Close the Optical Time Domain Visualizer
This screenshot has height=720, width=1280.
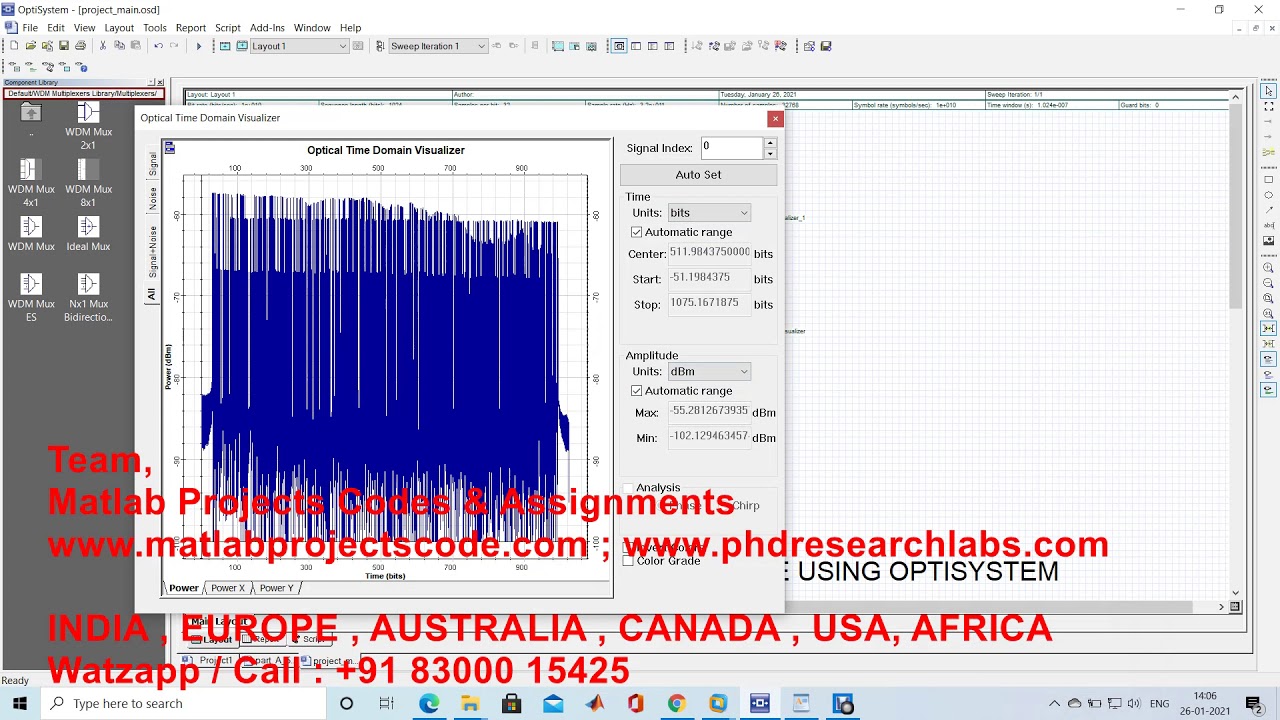[774, 119]
